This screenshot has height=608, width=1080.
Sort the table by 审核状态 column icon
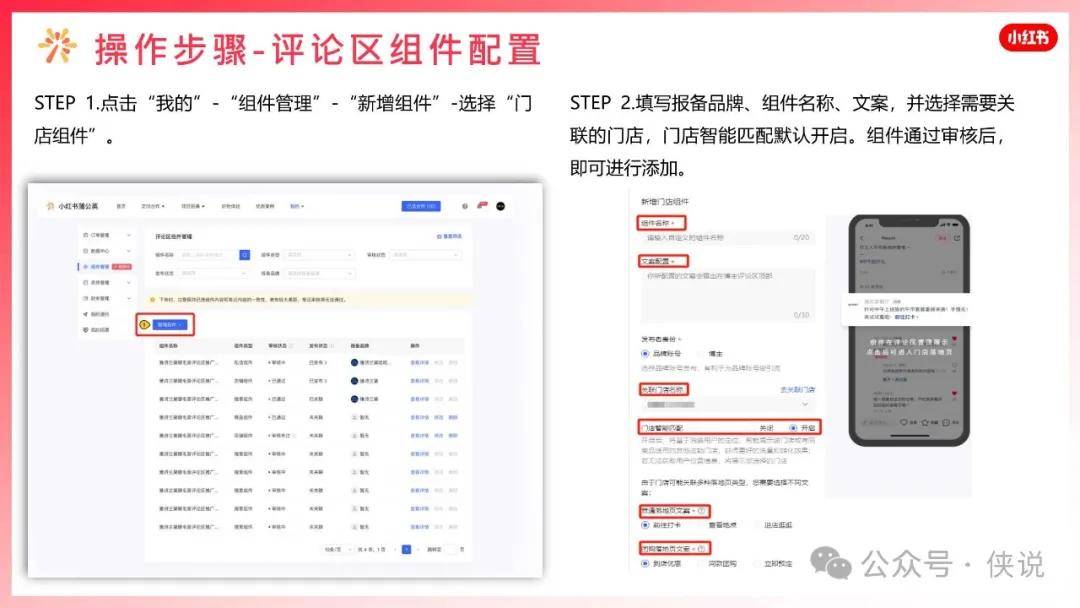(291, 346)
